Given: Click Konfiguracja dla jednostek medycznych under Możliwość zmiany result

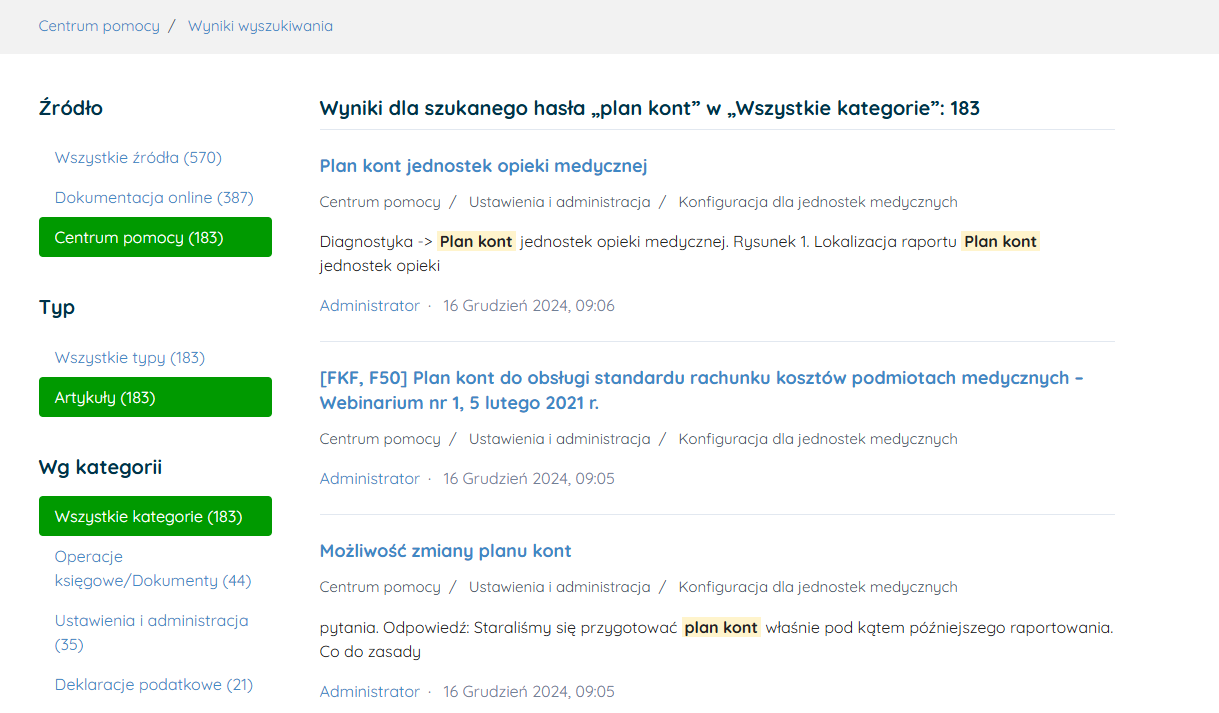Looking at the screenshot, I should click(818, 586).
